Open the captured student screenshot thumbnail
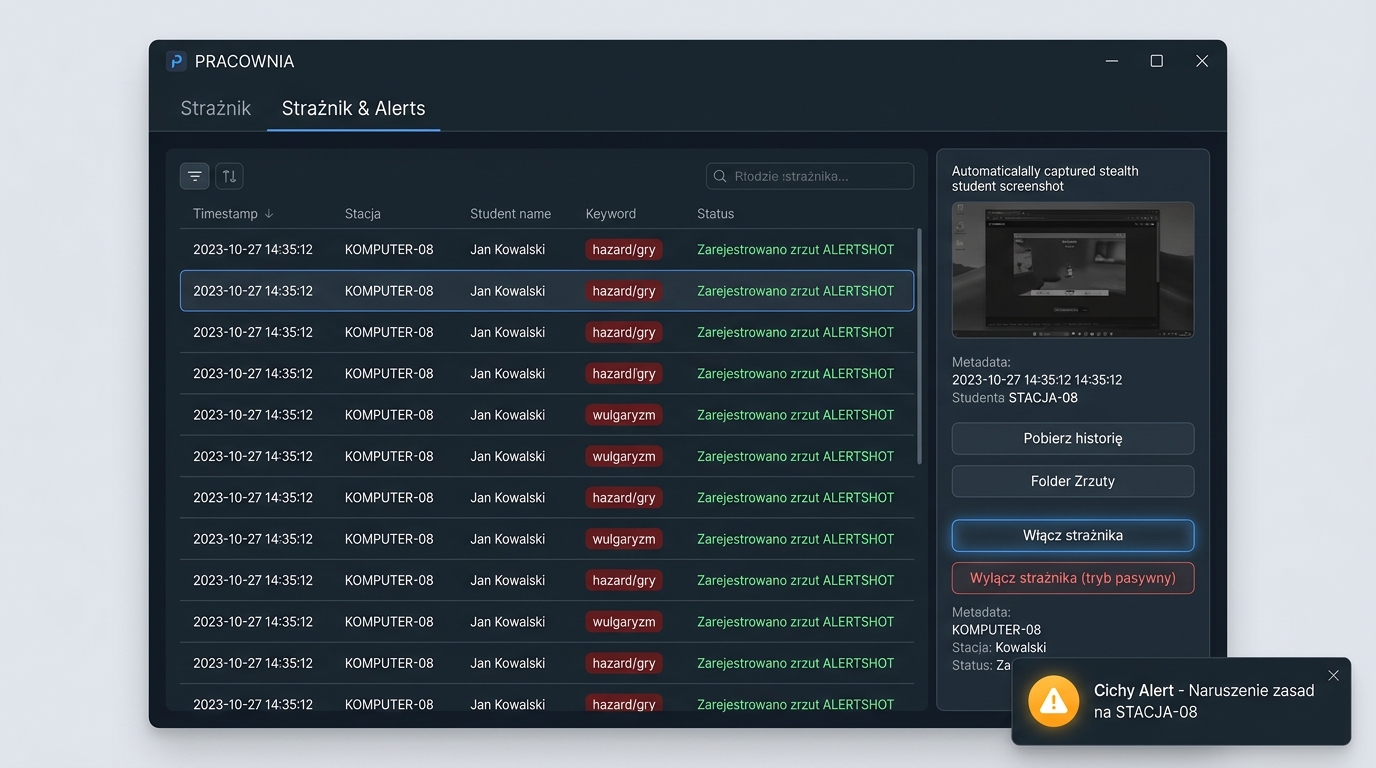1376x768 pixels. tap(1073, 270)
